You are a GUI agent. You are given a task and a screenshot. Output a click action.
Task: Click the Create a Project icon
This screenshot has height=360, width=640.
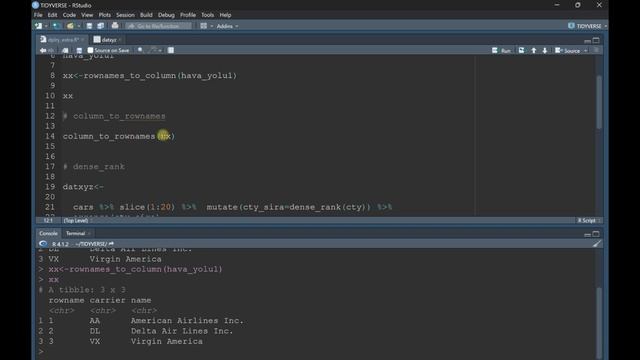pos(56,26)
